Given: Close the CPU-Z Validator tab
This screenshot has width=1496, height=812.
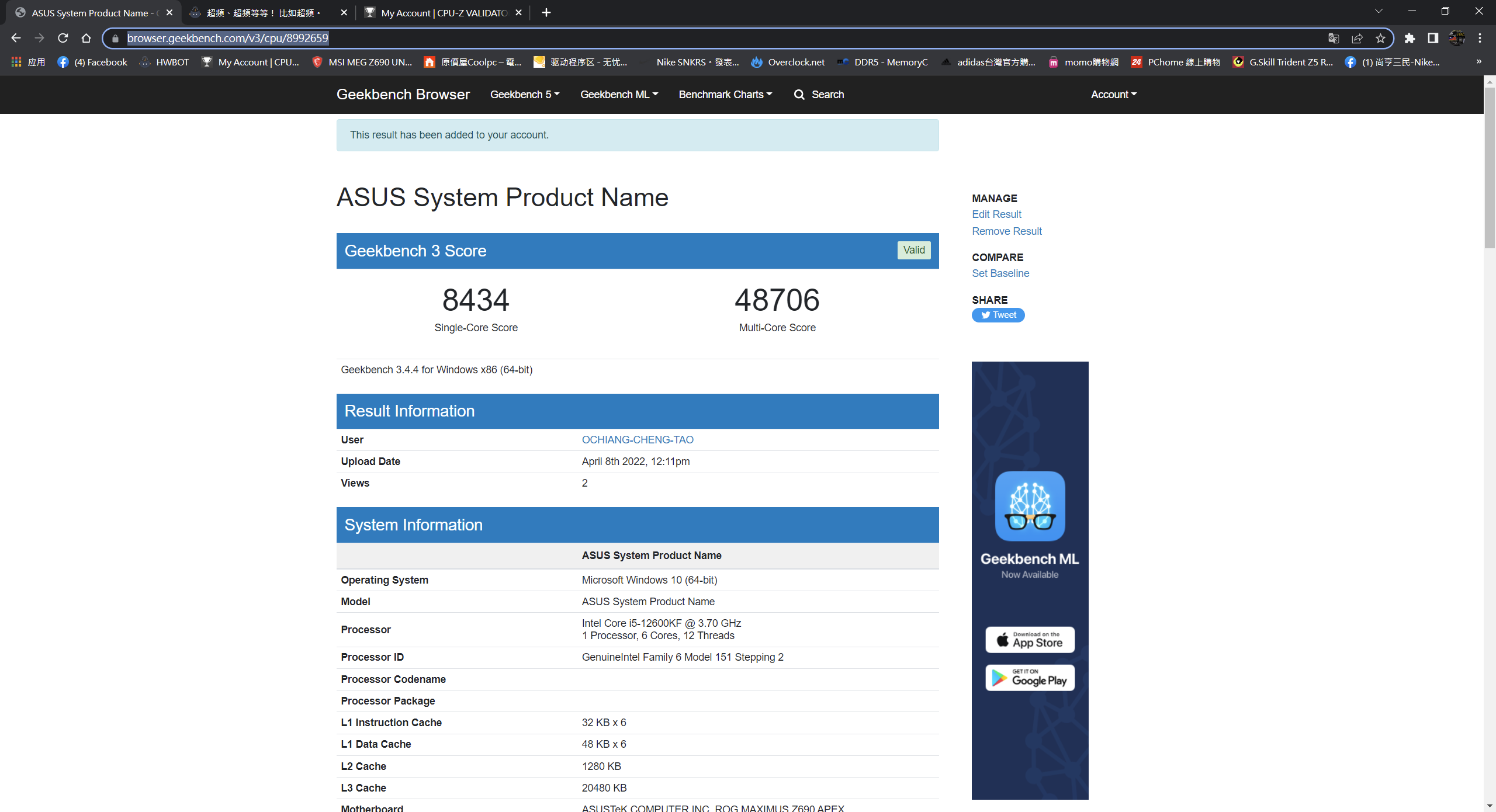Looking at the screenshot, I should pos(518,12).
